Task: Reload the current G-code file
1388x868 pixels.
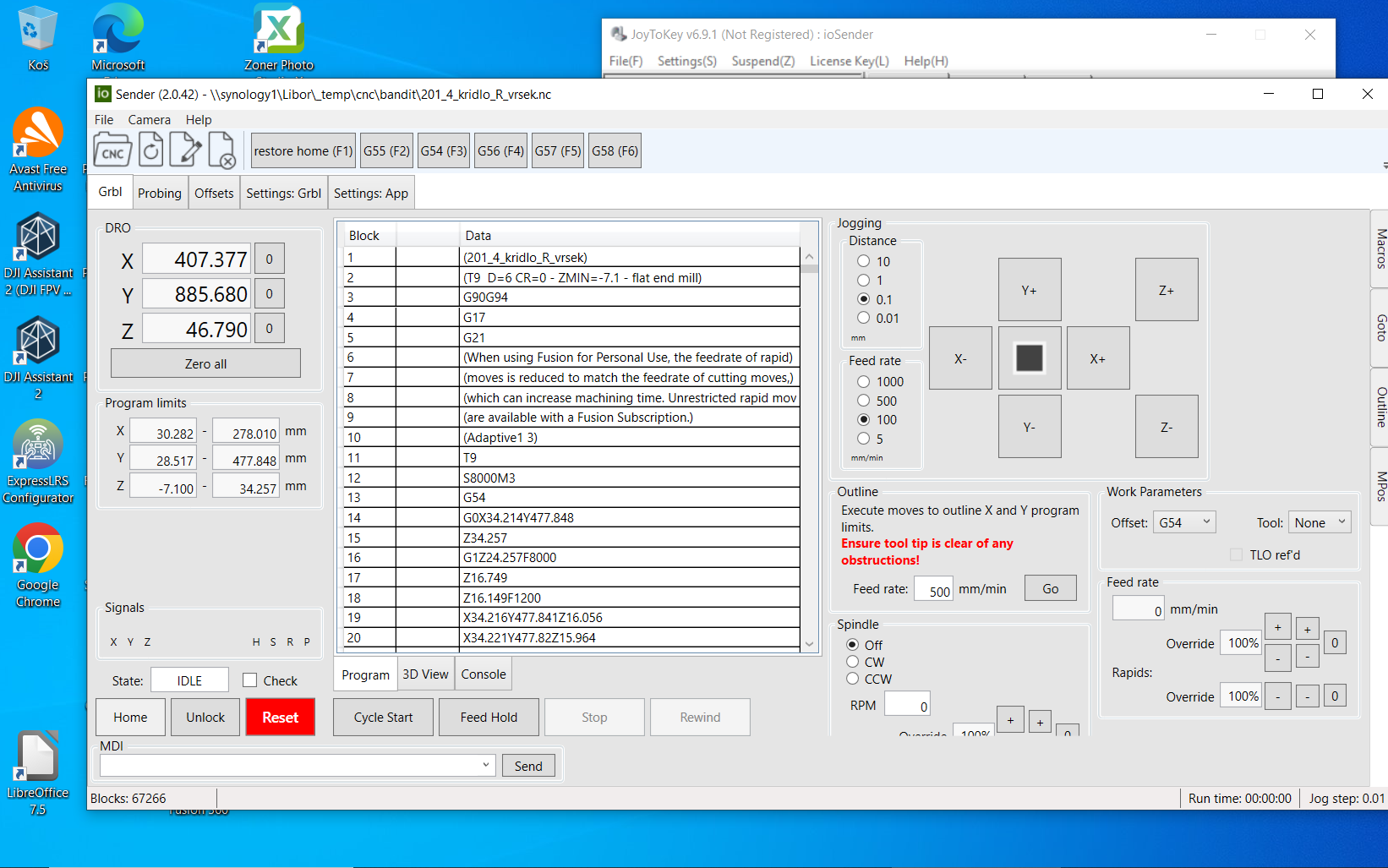Action: (x=150, y=151)
